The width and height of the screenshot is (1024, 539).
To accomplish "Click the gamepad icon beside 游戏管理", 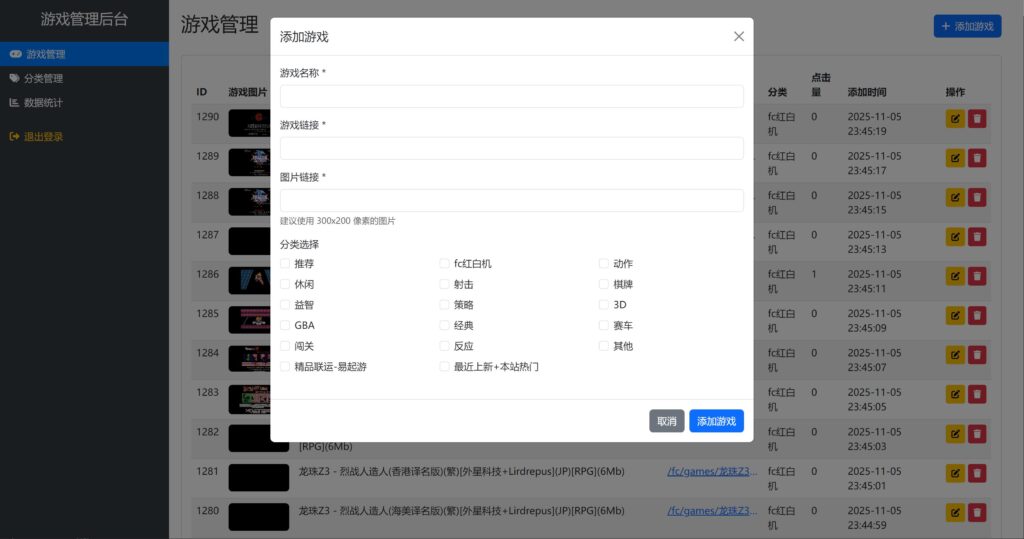I will click(15, 54).
